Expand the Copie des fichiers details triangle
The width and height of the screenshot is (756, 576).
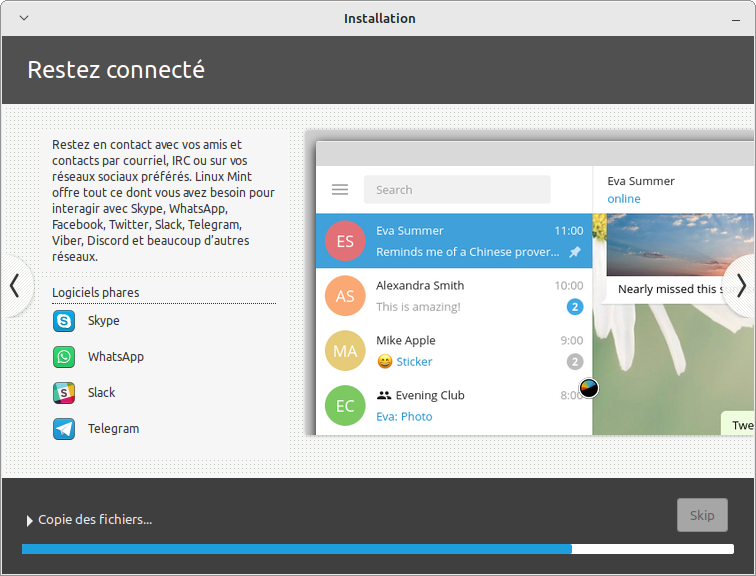(x=29, y=520)
